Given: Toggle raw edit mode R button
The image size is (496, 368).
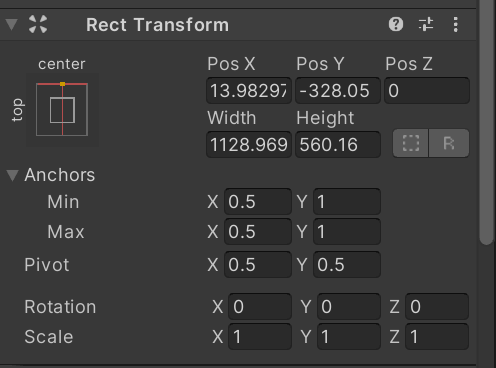Looking at the screenshot, I should (449, 143).
